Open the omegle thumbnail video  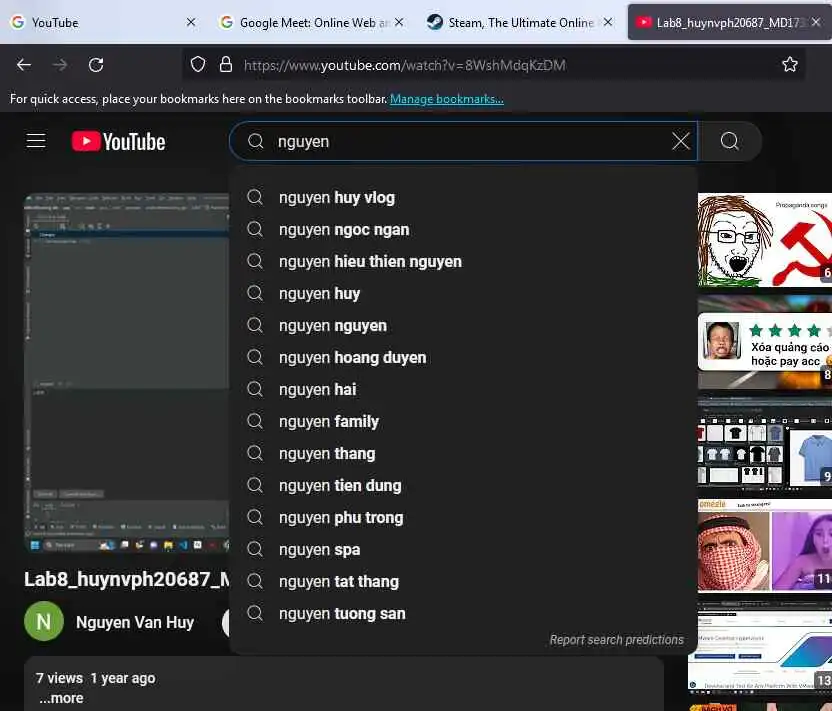point(765,545)
